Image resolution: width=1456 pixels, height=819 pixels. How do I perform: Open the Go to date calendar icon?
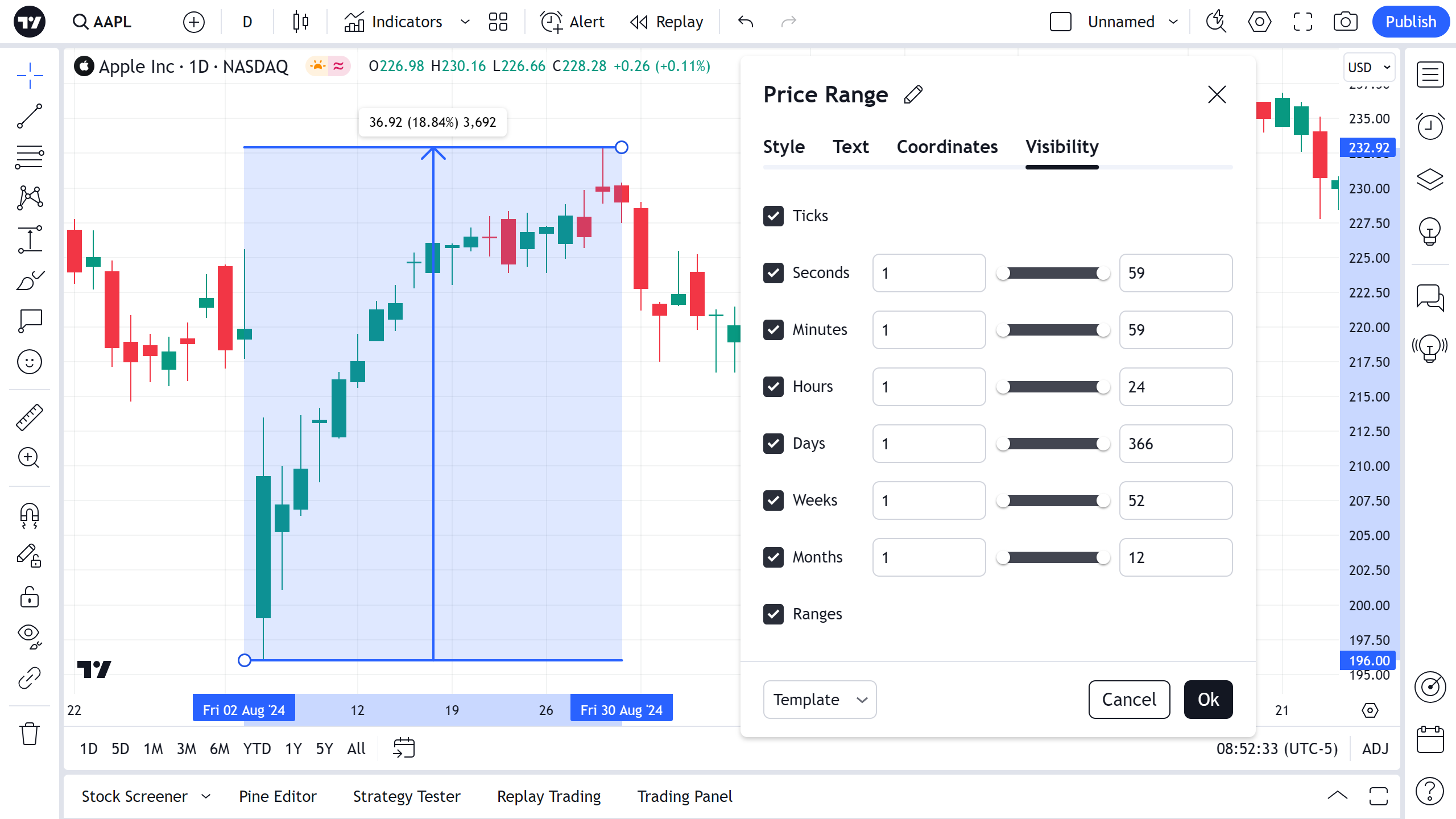[404, 748]
